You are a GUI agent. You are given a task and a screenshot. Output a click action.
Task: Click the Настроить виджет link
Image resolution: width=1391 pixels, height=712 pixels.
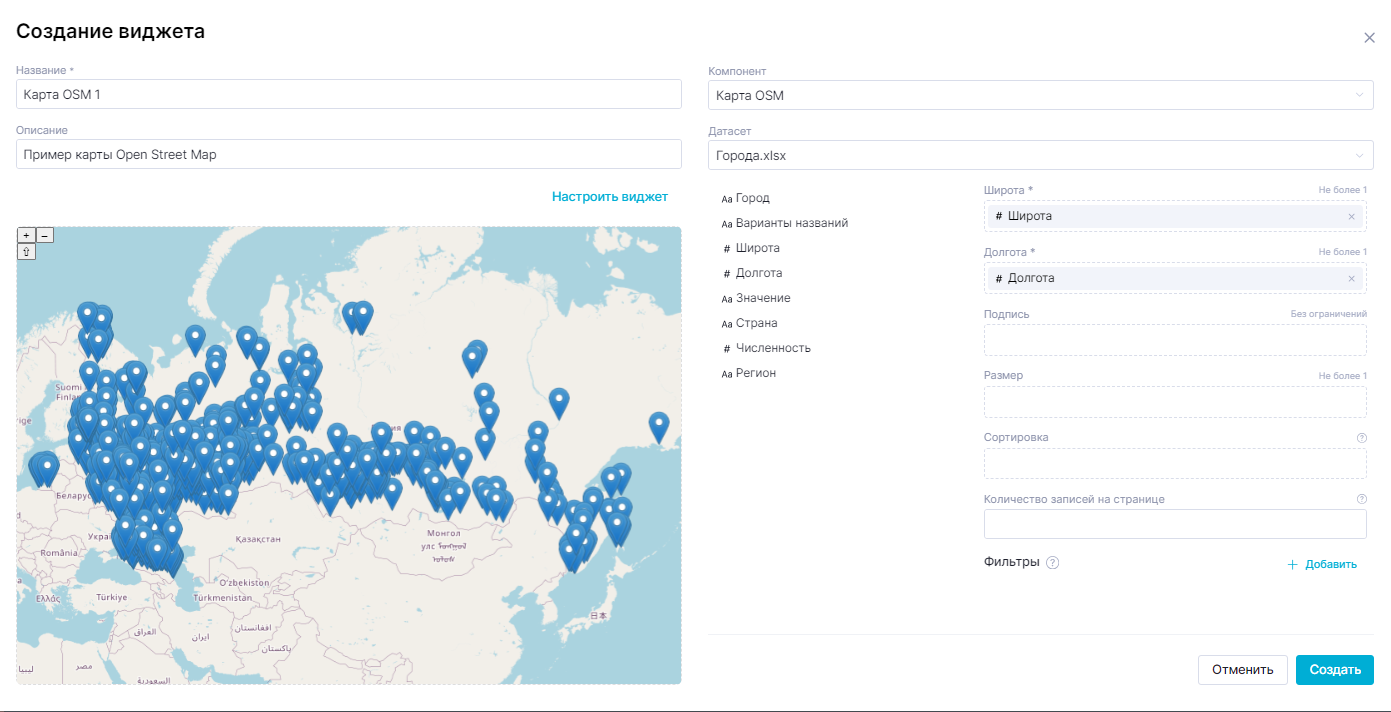click(609, 197)
